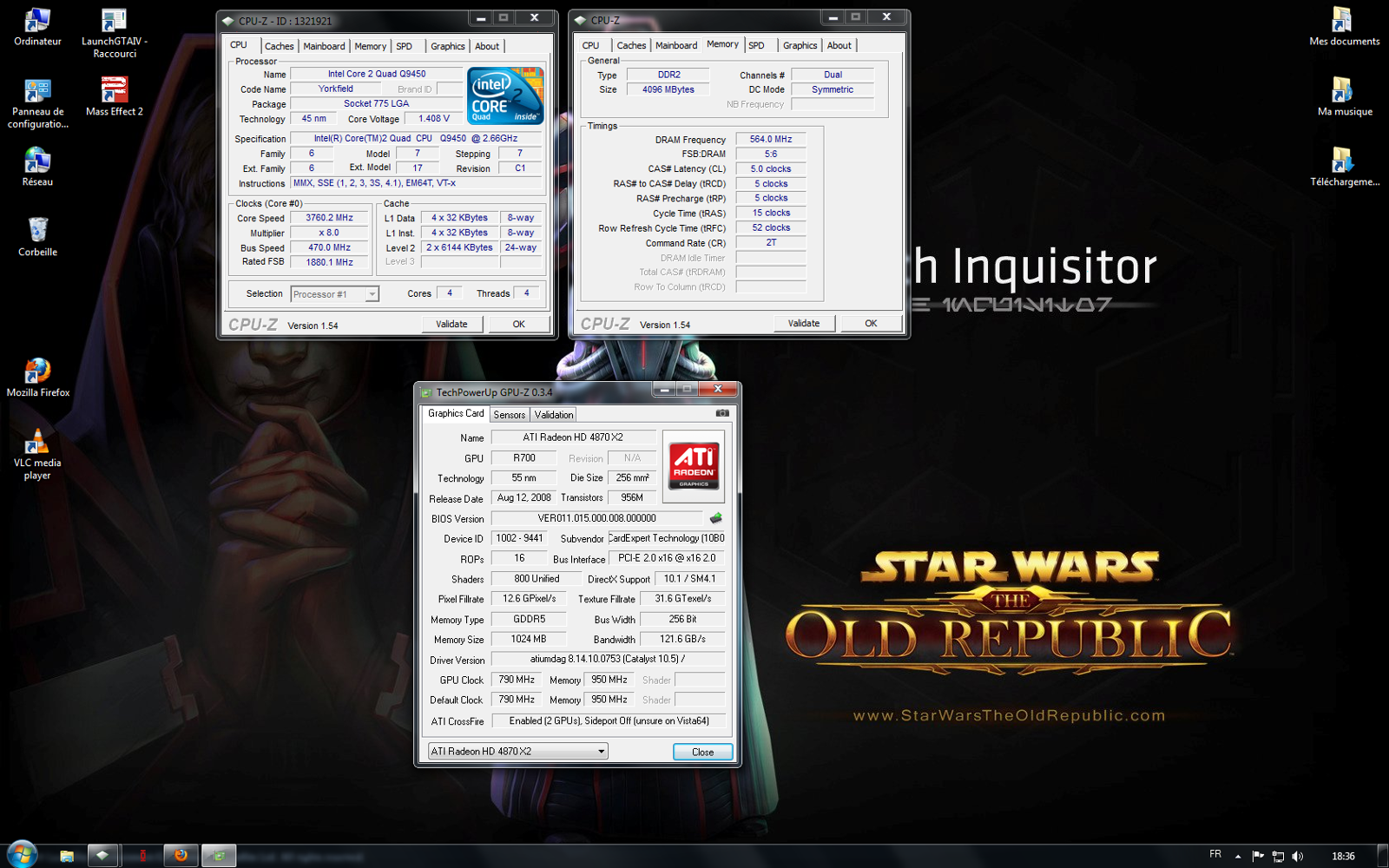1389x868 pixels.
Task: Open Memory tab in CPU-Z ID 1321921 window
Action: click(370, 46)
